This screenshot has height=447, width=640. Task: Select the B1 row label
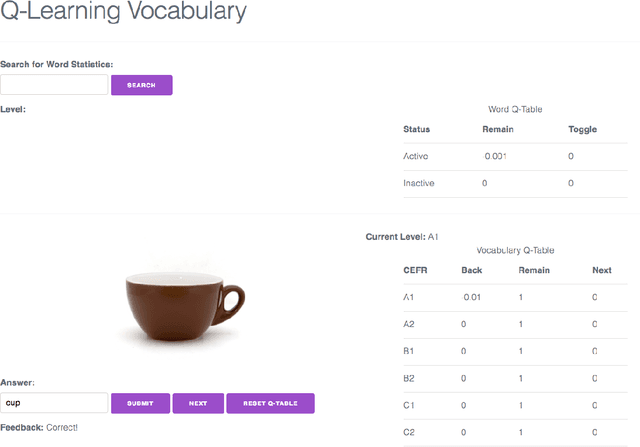(x=408, y=351)
